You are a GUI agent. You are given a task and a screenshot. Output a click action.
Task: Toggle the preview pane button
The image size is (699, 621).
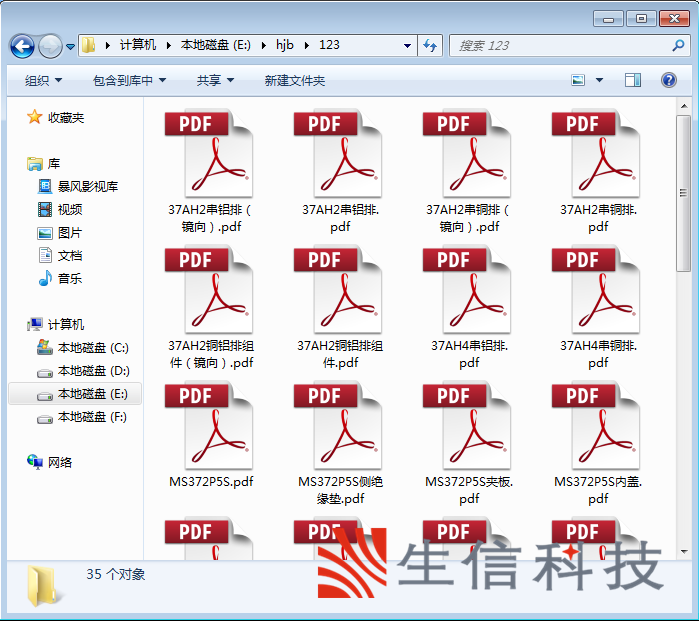point(633,80)
